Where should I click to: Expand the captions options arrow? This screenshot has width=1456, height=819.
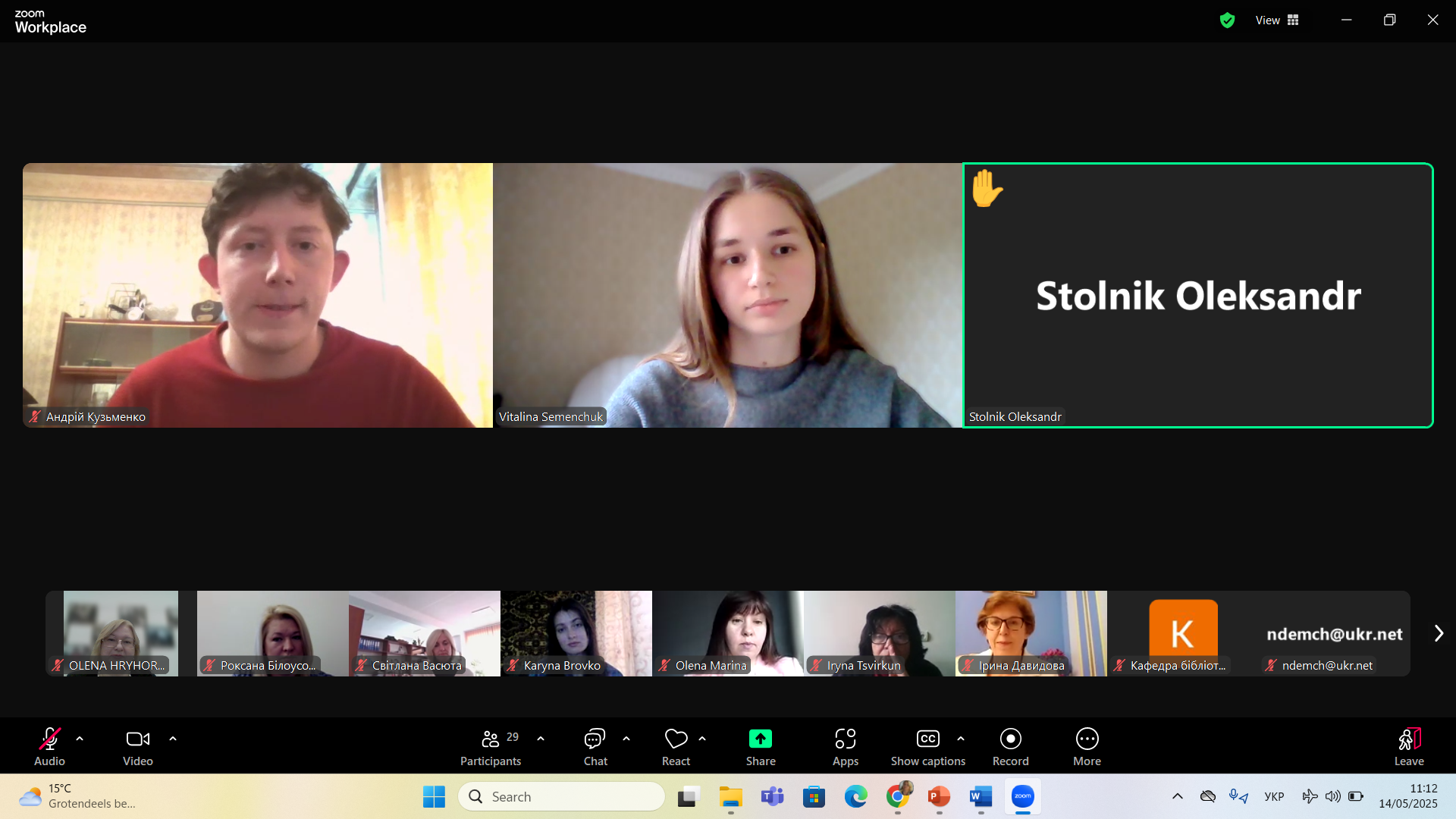point(961,738)
